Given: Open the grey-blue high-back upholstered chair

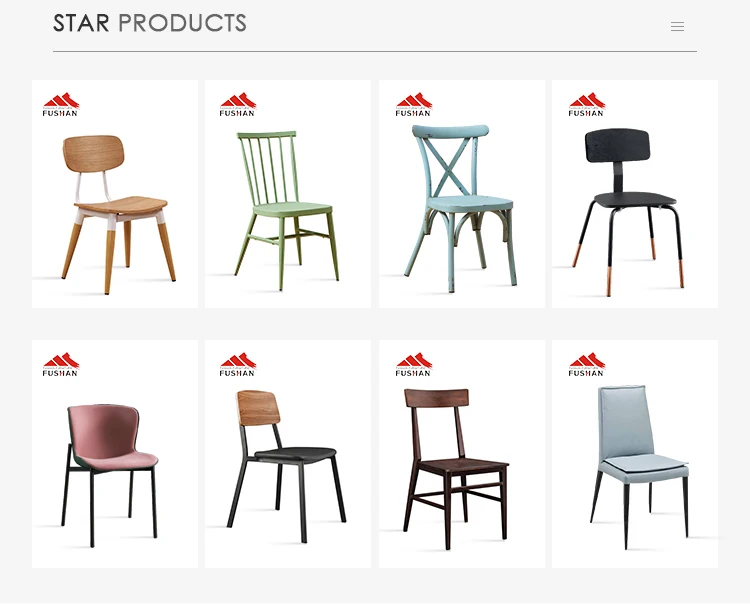Looking at the screenshot, I should tap(635, 454).
